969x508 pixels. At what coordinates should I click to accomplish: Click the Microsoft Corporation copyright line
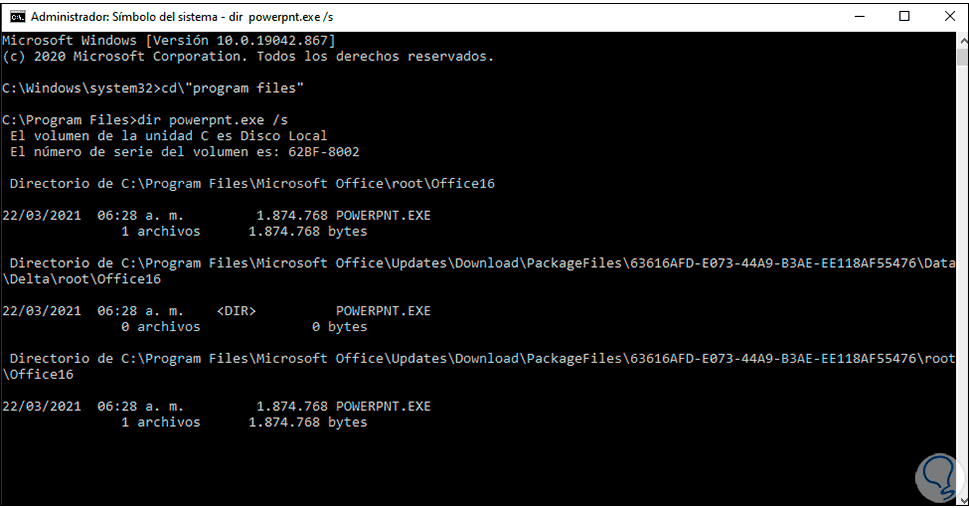[x=248, y=56]
